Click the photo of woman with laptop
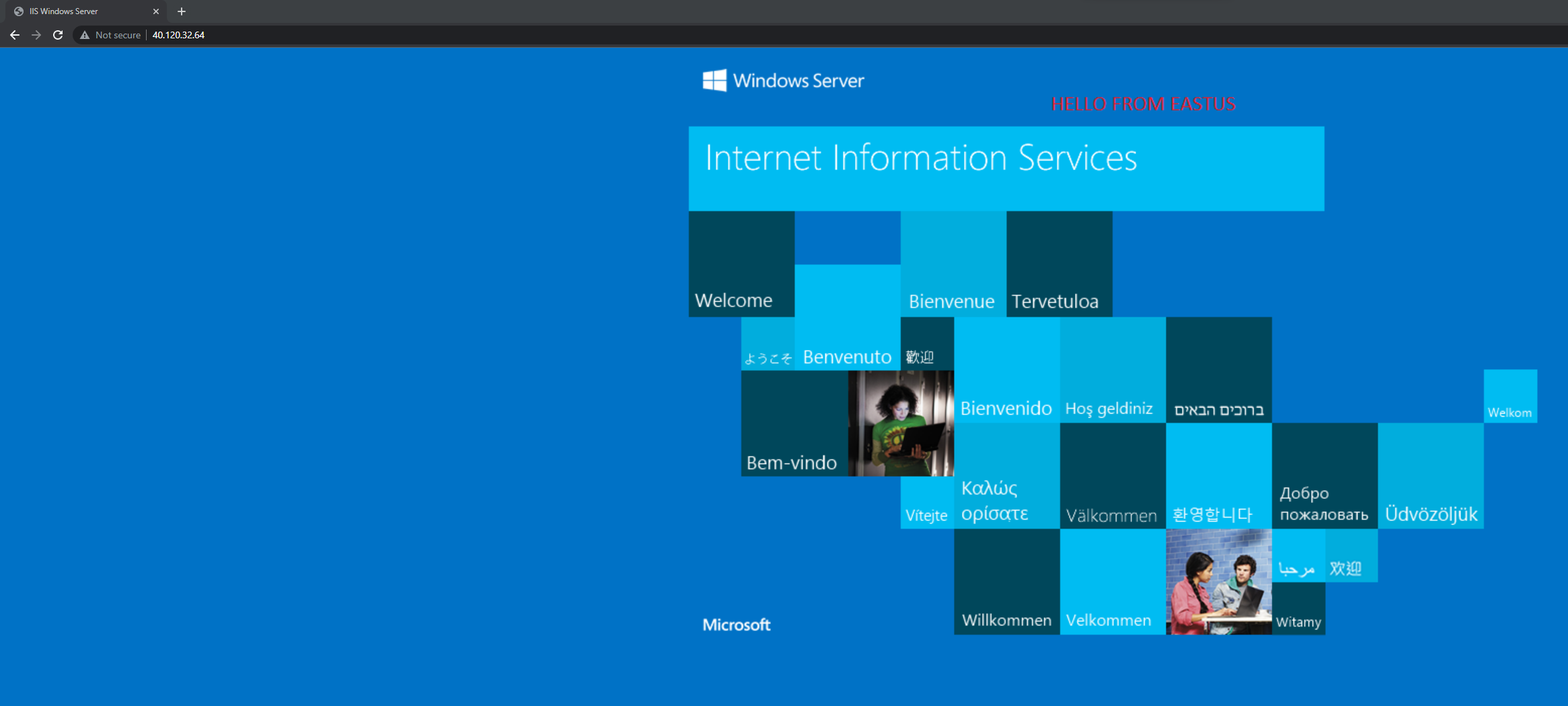Image resolution: width=1568 pixels, height=706 pixels. (x=901, y=424)
